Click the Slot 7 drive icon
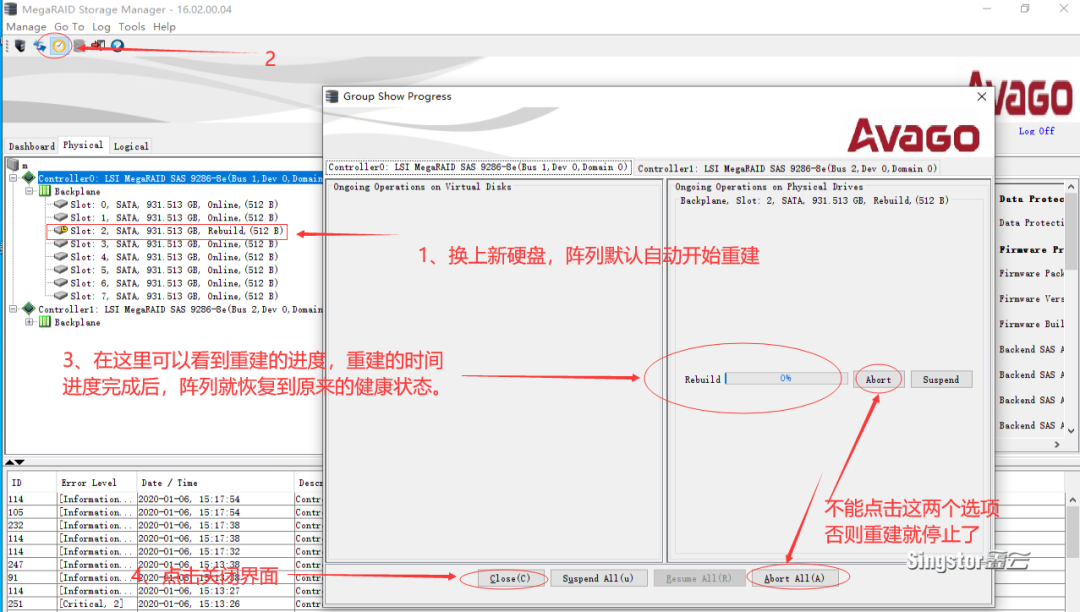The width and height of the screenshot is (1080, 612). (61, 295)
